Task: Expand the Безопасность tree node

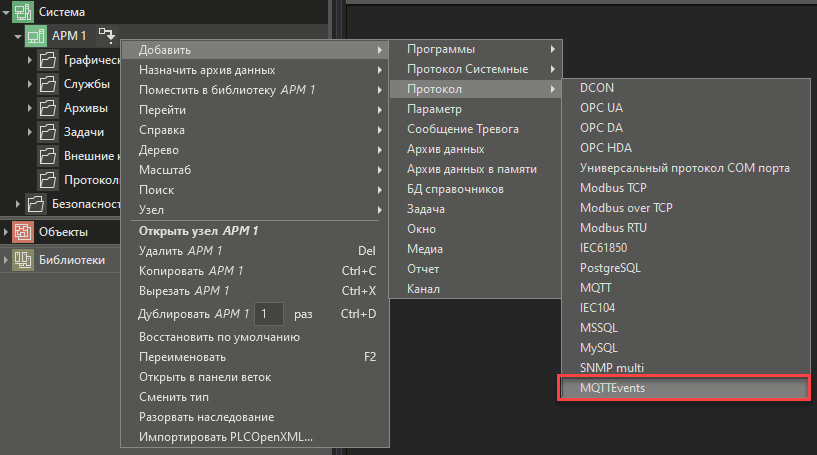Action: click(17, 204)
